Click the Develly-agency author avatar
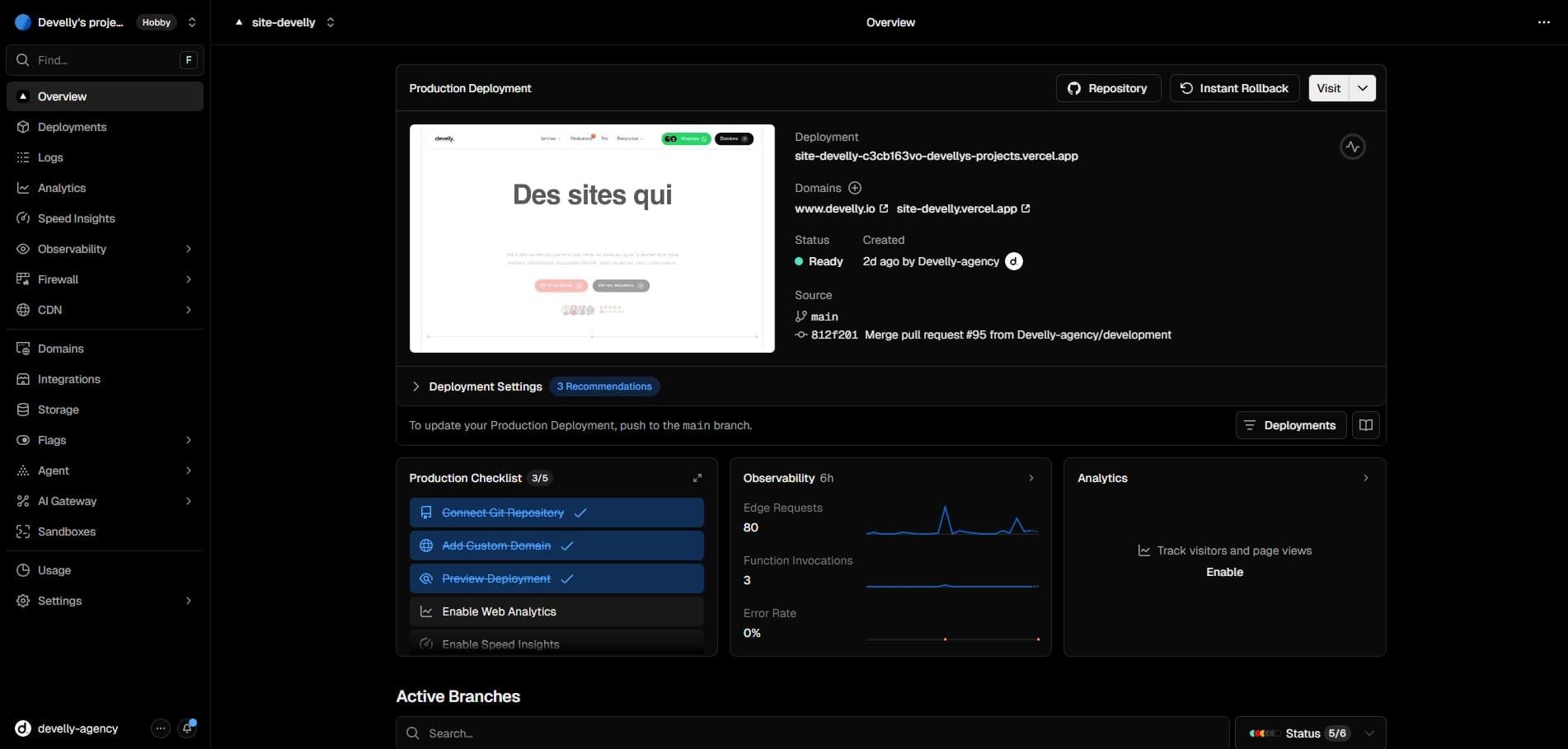Viewport: 1568px width, 749px height. 1014,261
